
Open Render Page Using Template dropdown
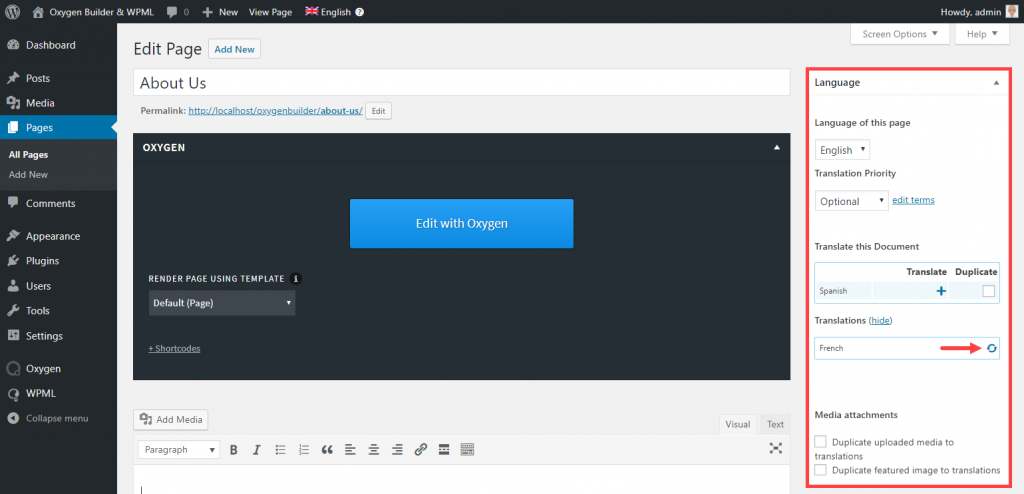[x=222, y=303]
